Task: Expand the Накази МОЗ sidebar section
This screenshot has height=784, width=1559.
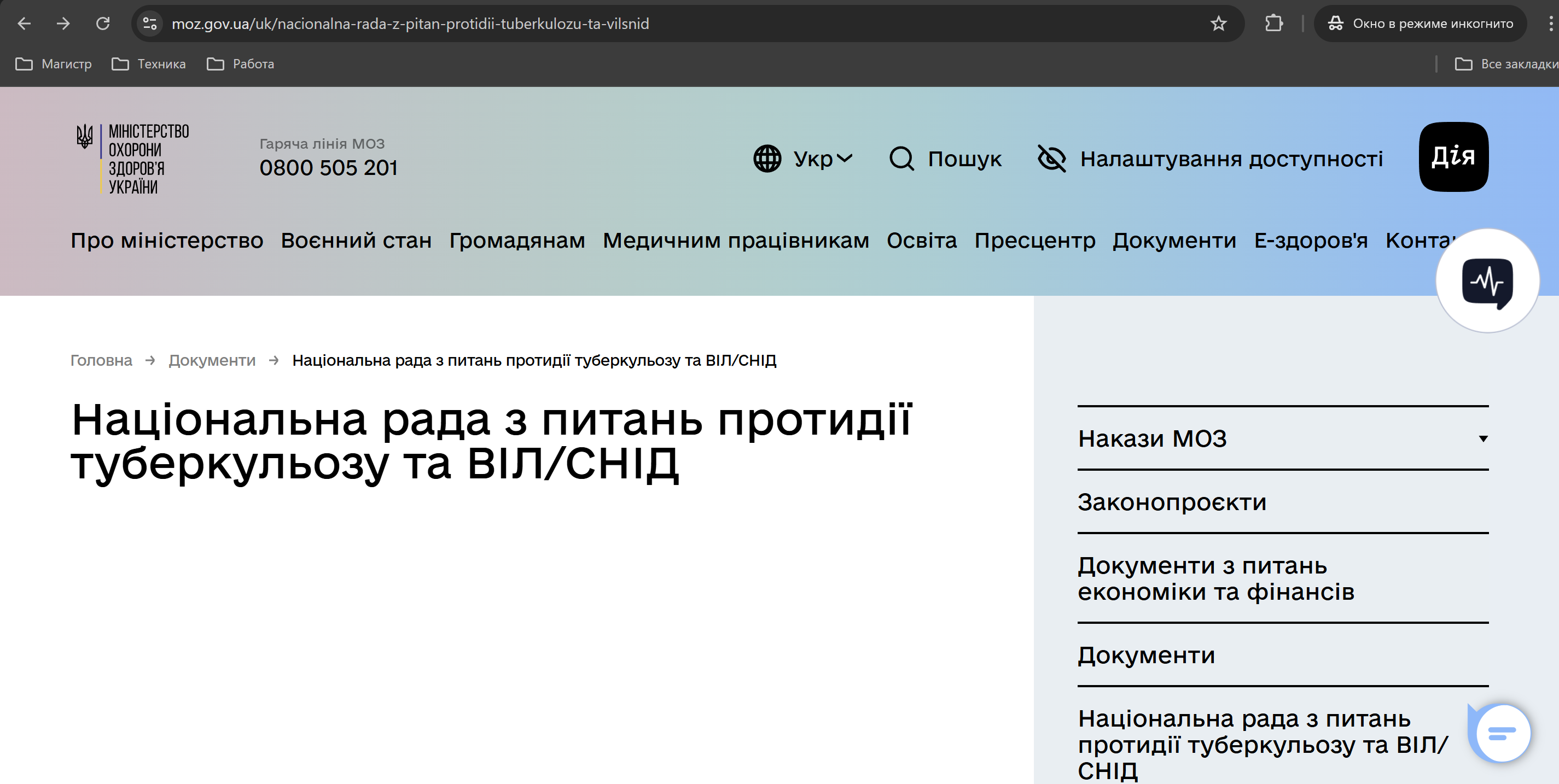Action: (1483, 438)
